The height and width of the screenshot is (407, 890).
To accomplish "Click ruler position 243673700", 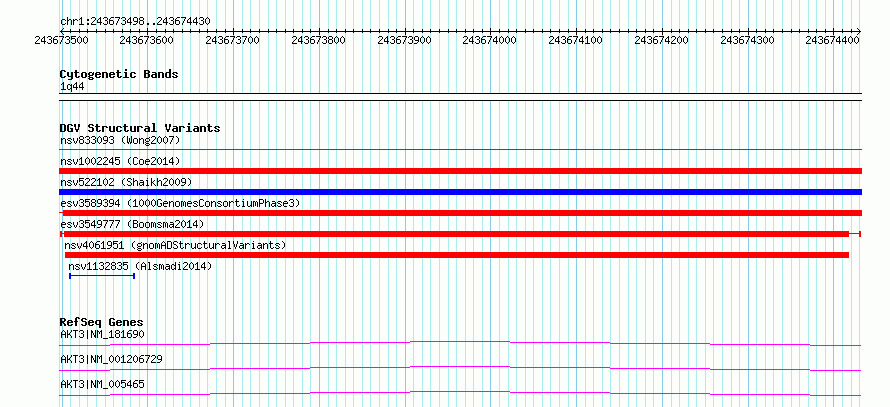I will click(232, 40).
